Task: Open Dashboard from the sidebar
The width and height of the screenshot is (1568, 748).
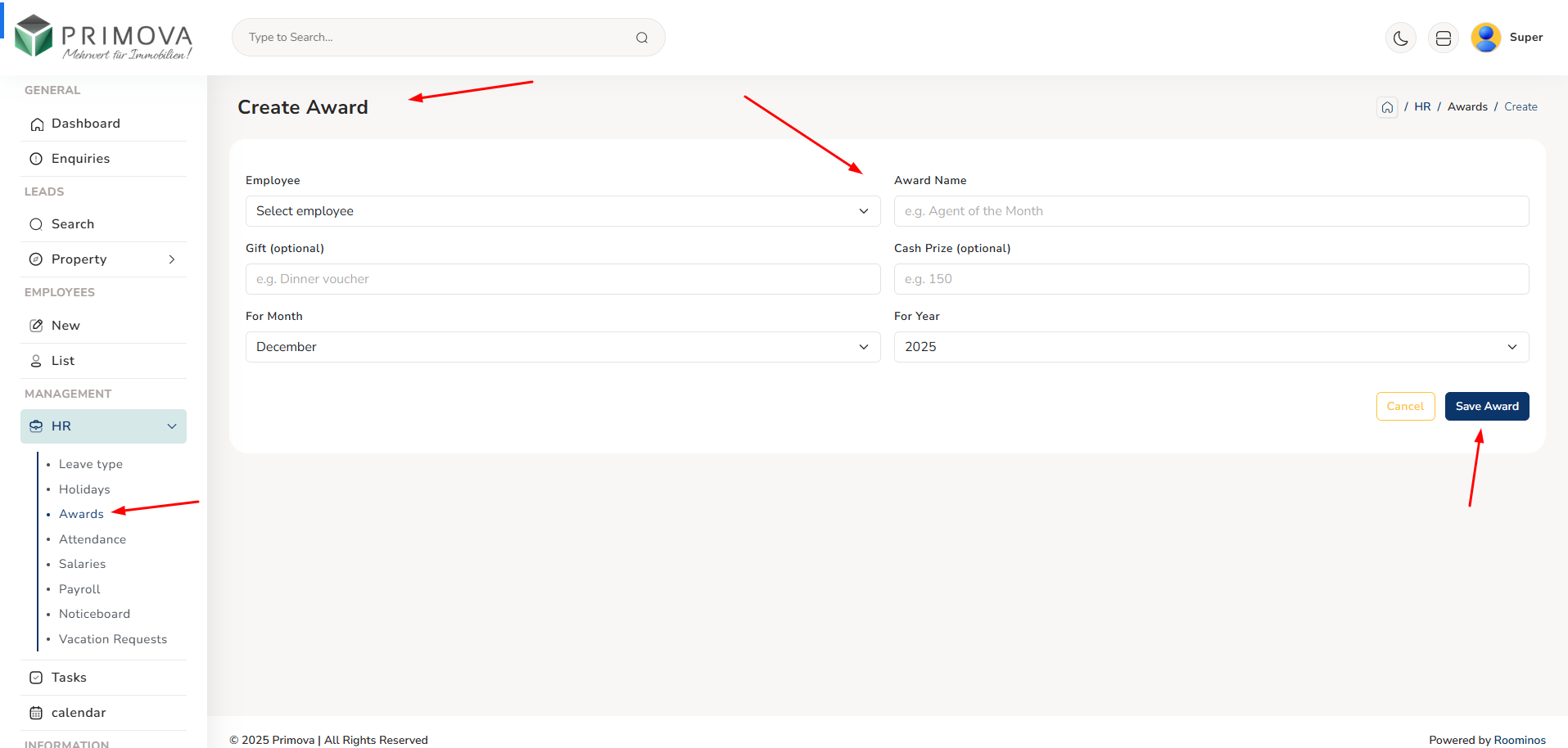Action: [85, 124]
